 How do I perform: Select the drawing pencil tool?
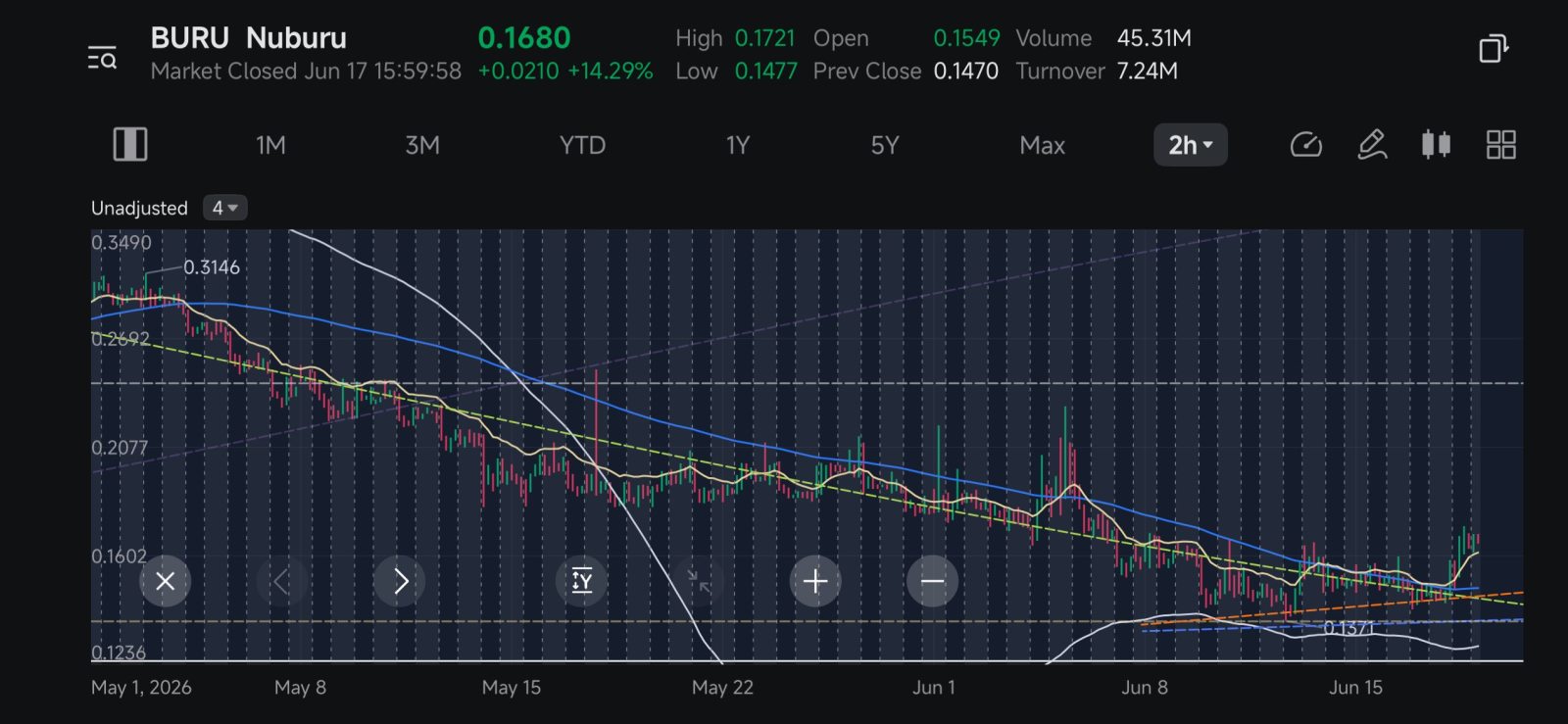click(x=1372, y=145)
